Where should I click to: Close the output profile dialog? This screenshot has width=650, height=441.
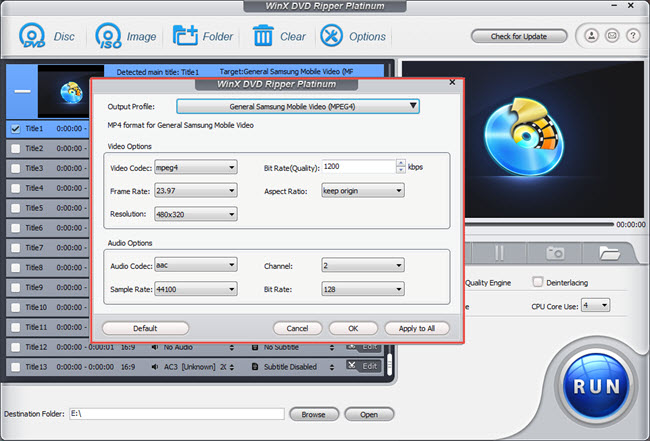pyautogui.click(x=452, y=82)
